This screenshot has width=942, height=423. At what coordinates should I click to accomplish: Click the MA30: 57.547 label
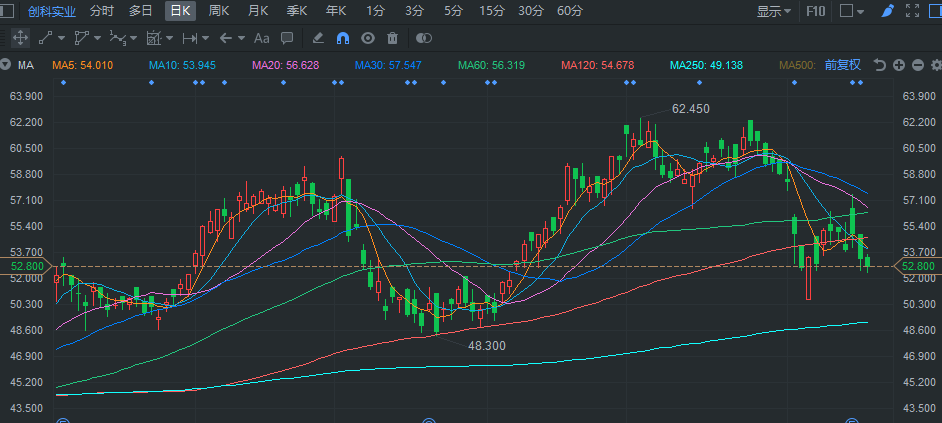(388, 65)
